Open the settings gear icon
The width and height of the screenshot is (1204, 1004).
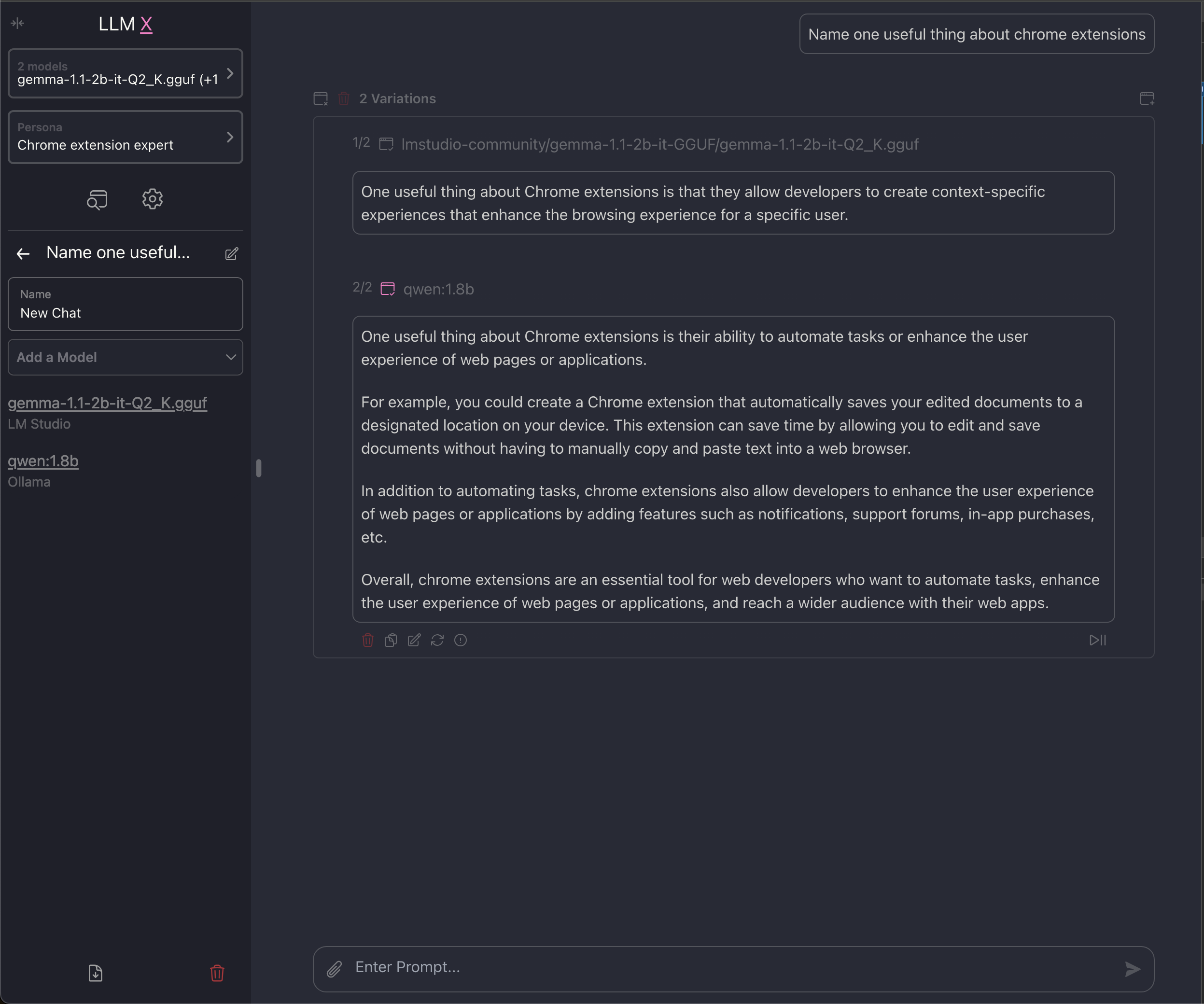point(152,199)
